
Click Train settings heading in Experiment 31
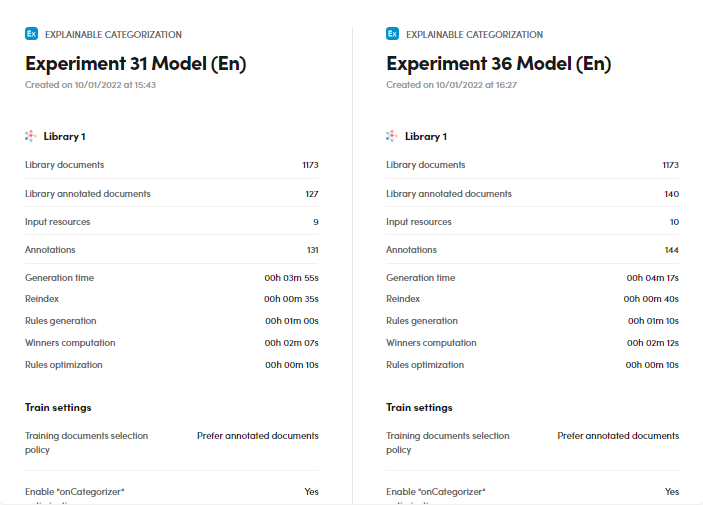coord(58,408)
